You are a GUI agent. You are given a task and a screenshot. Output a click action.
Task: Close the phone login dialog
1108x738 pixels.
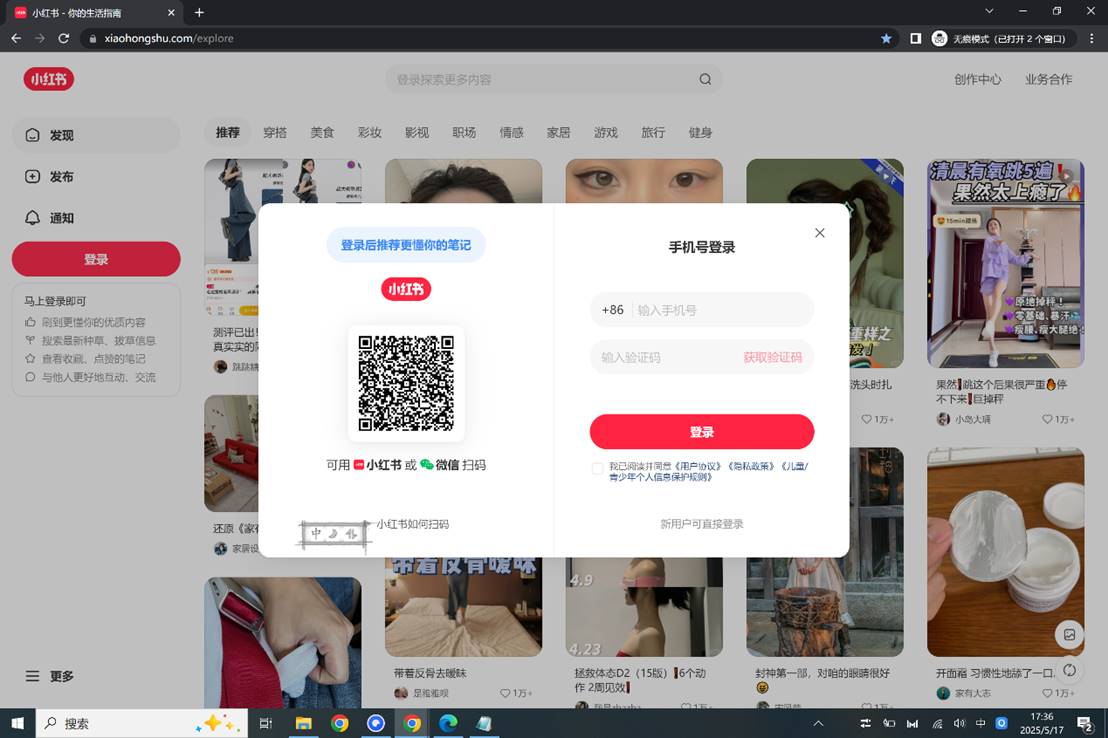coord(820,233)
